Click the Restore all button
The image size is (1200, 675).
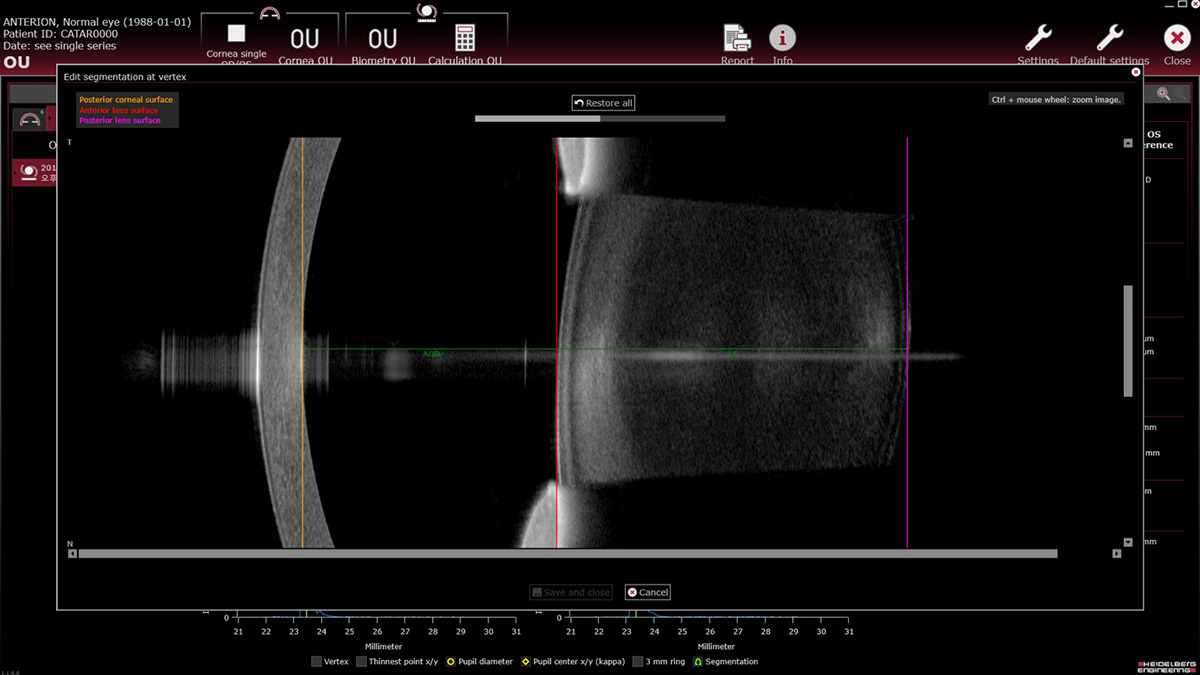(603, 103)
